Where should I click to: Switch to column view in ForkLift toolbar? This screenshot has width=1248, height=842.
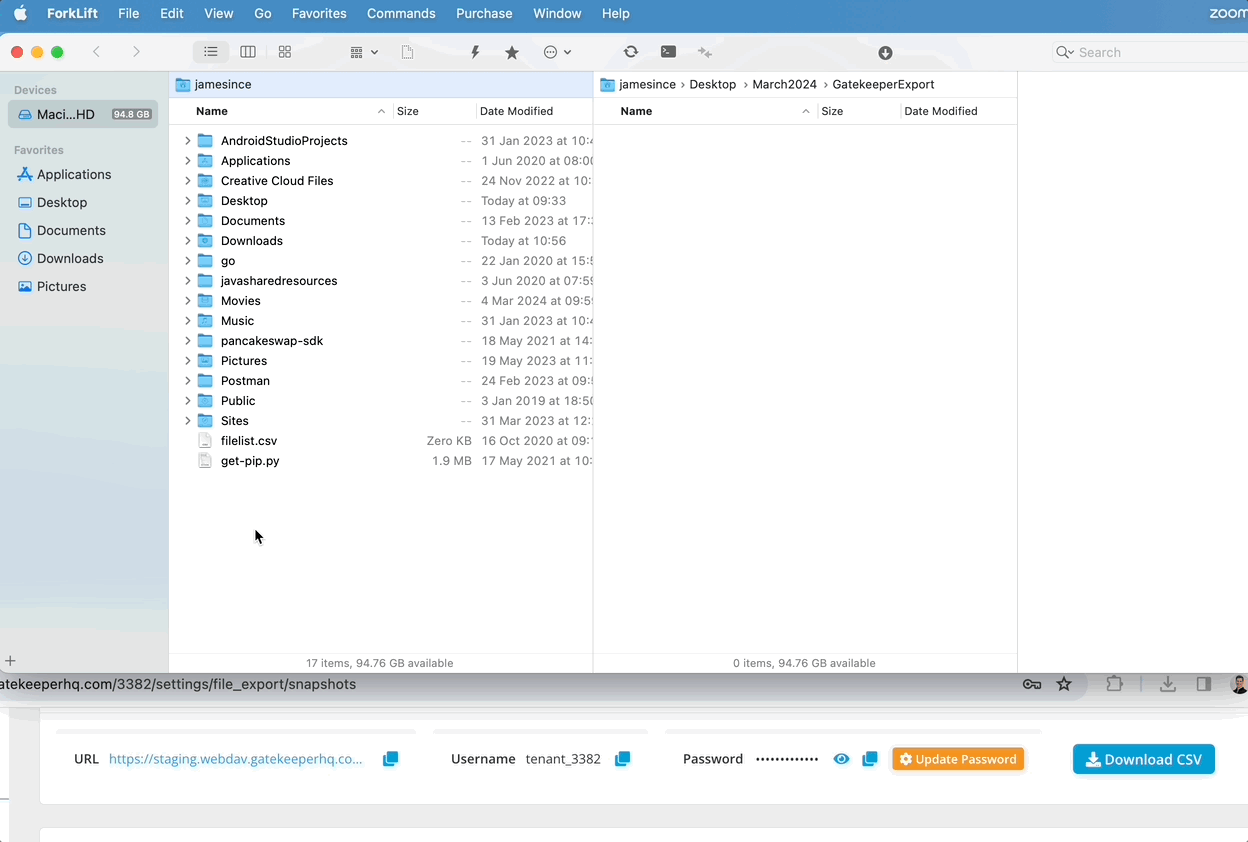248,51
